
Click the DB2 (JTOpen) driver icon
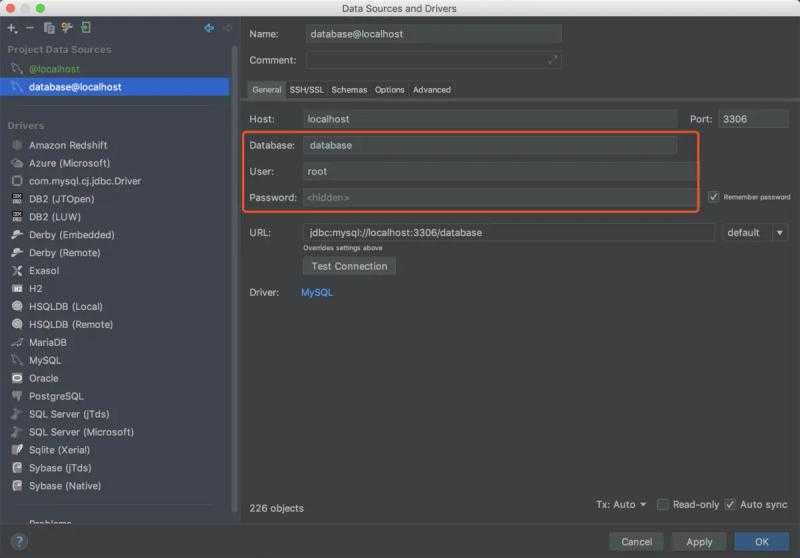pyautogui.click(x=17, y=199)
